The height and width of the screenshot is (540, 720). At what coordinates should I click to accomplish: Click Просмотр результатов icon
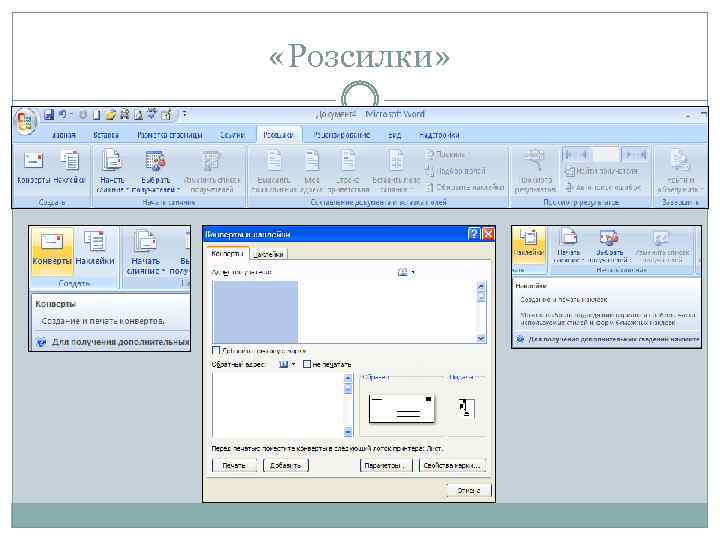535,171
